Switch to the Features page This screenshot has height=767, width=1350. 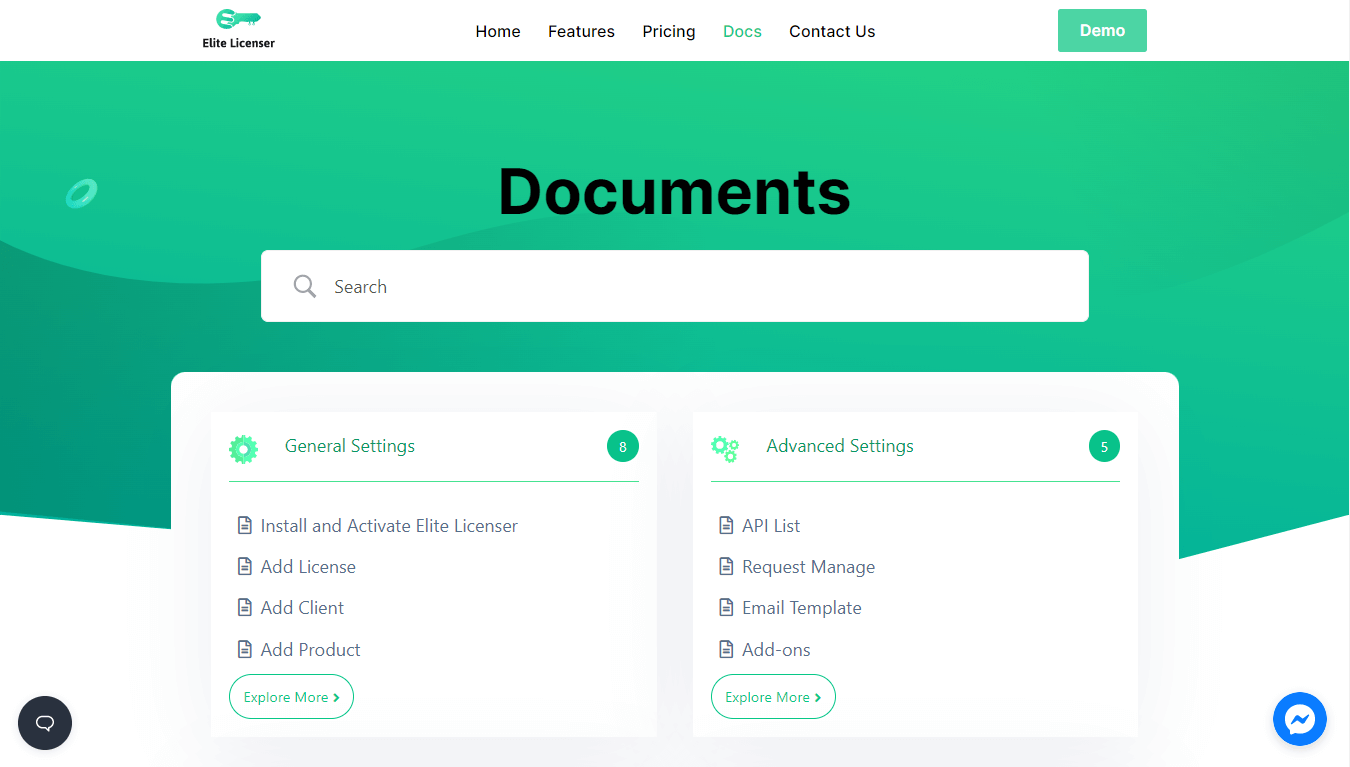click(x=581, y=31)
